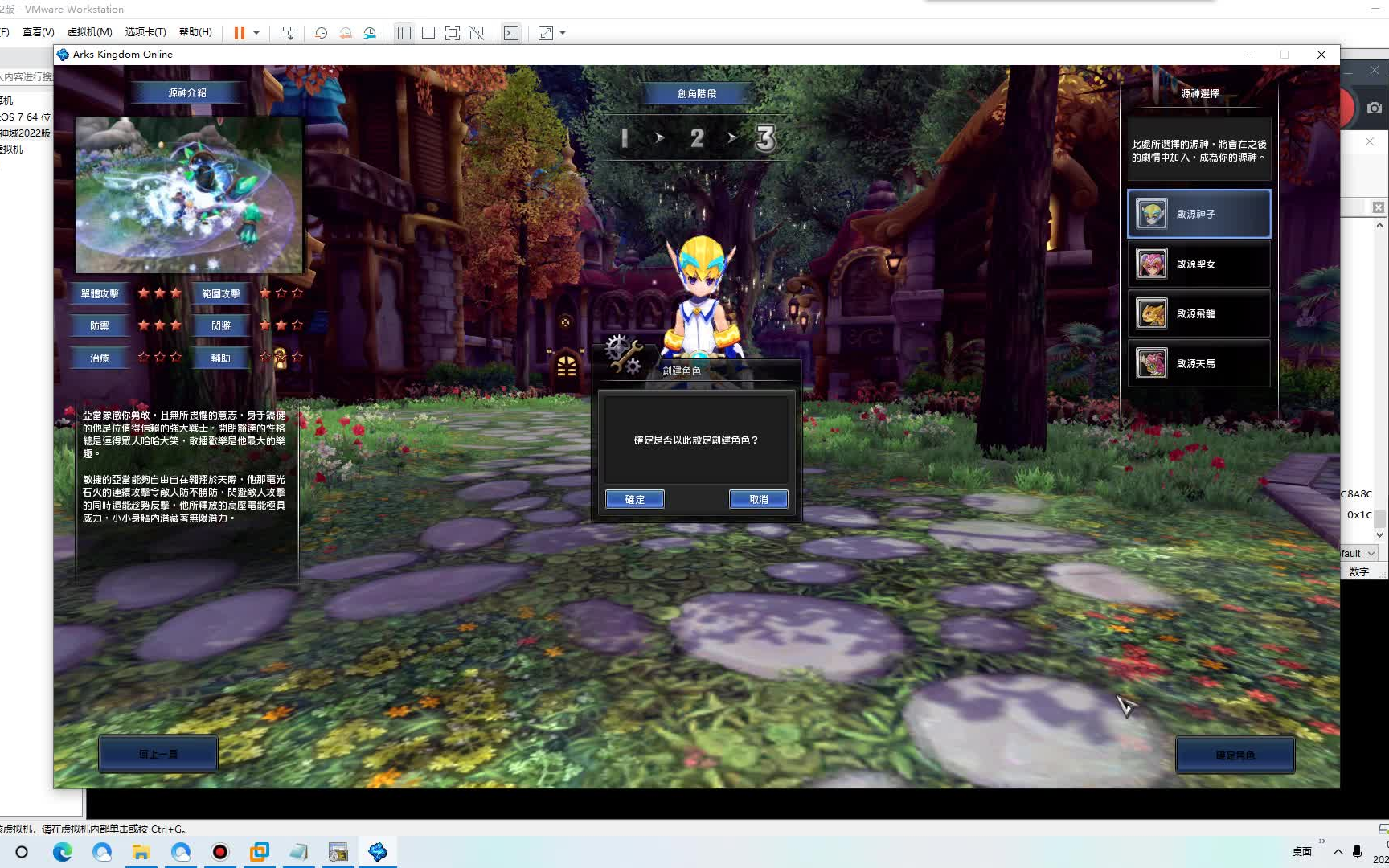1389x868 pixels.
Task: Click the 啟源天馬 portrait icon
Action: point(1151,363)
